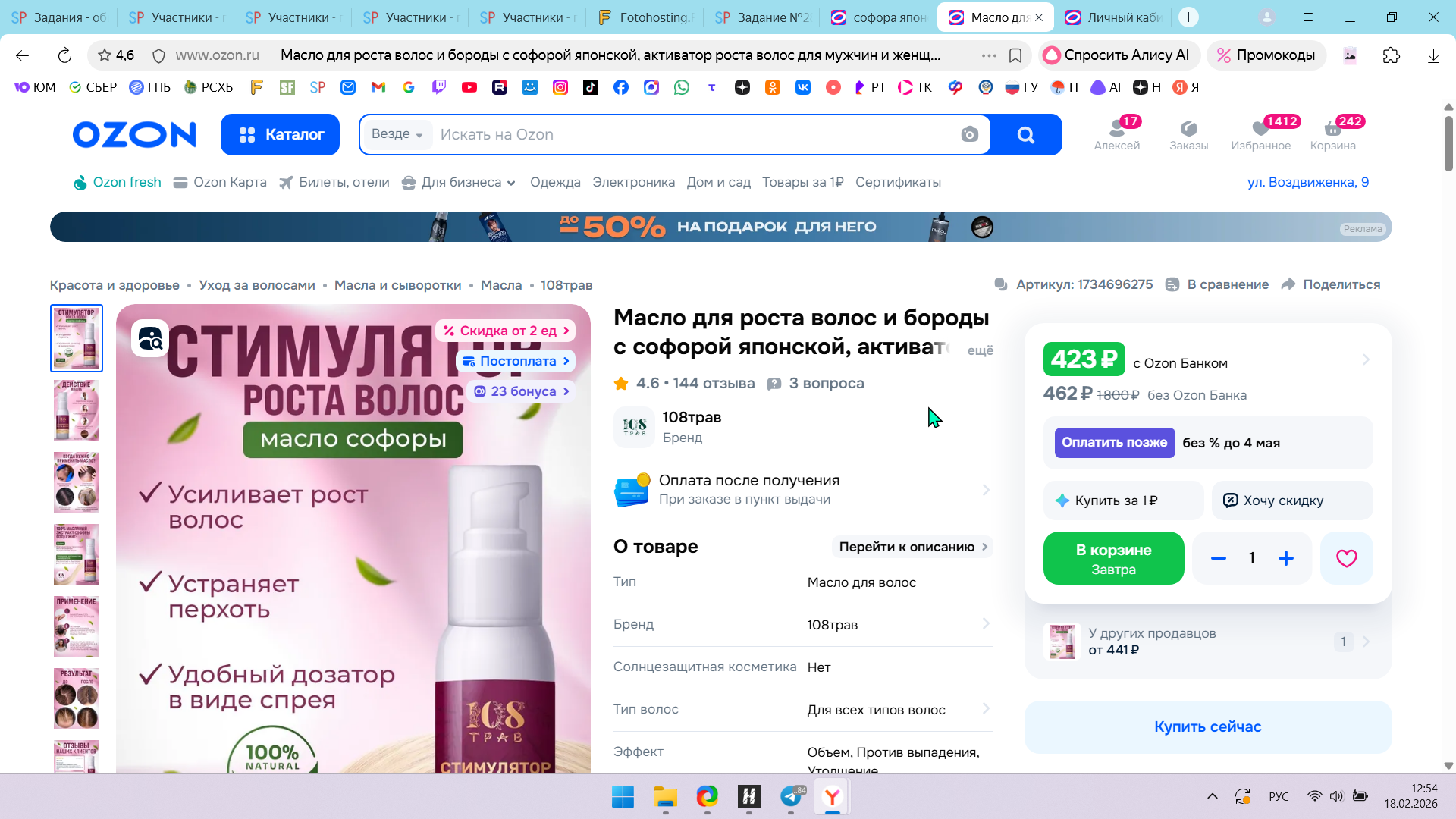
Task: Open the Масла и сыворотки breadcrumb
Action: click(397, 285)
